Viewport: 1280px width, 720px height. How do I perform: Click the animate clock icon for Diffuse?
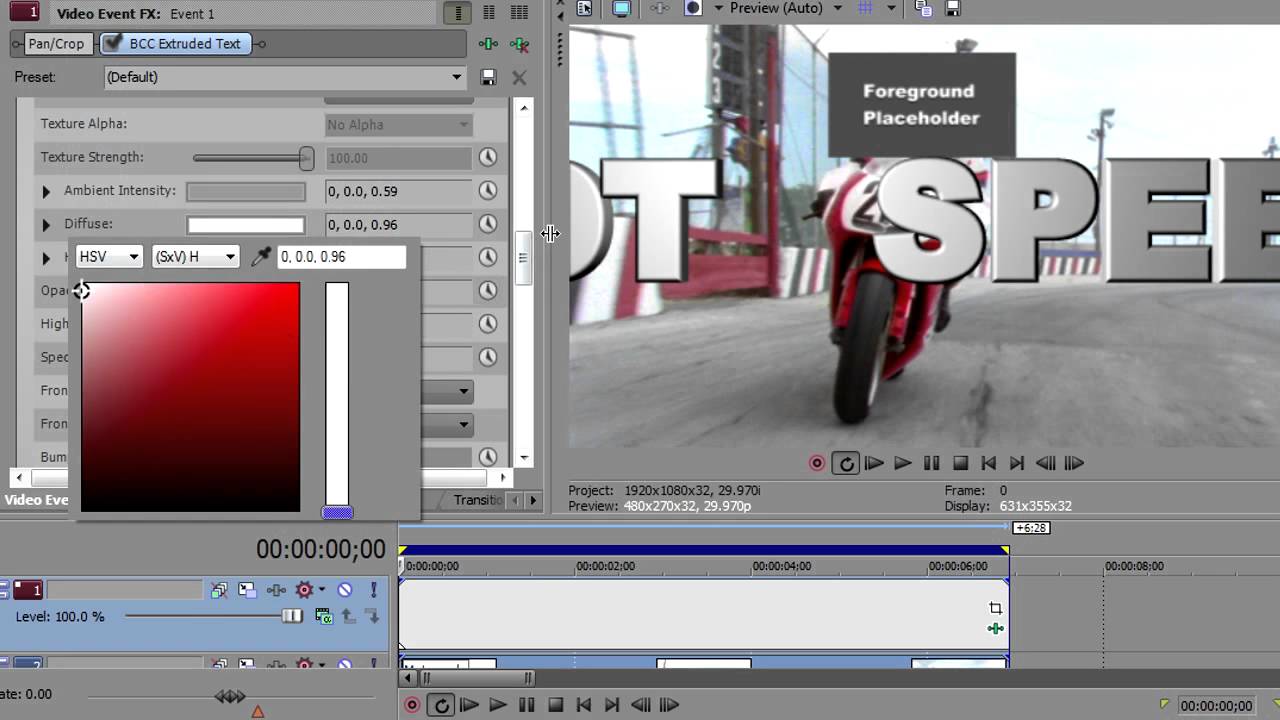[x=487, y=224]
